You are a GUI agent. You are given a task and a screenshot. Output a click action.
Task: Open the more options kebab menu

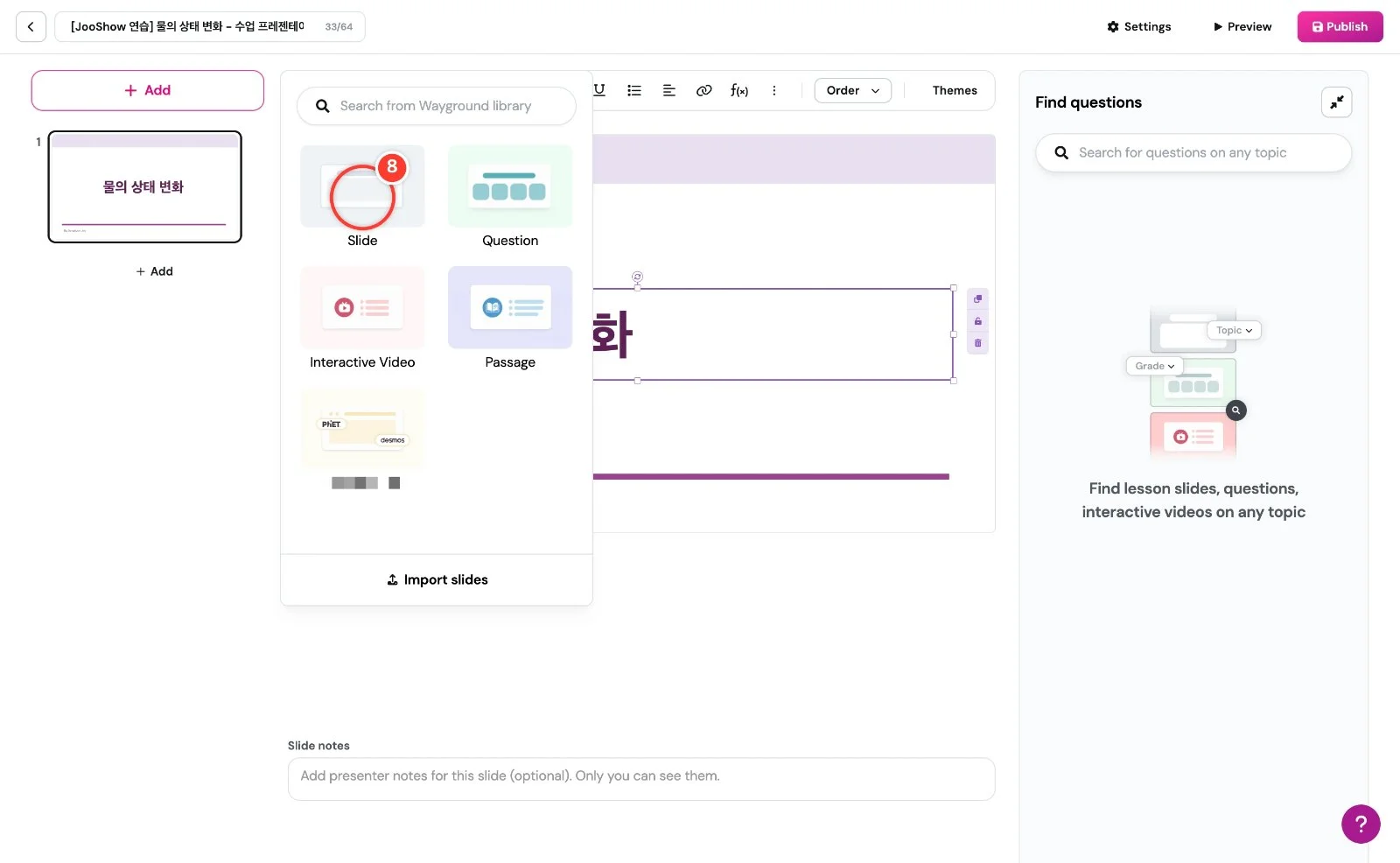(x=773, y=90)
